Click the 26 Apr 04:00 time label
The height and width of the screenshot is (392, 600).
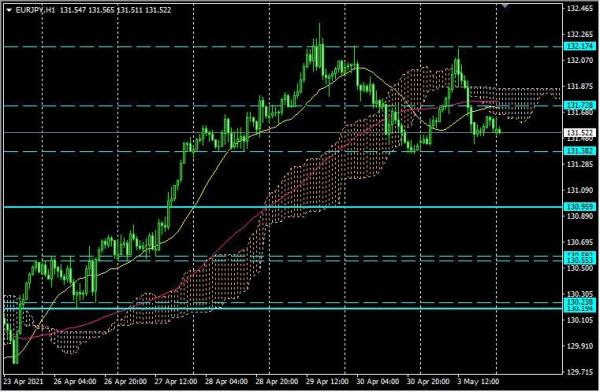point(75,382)
